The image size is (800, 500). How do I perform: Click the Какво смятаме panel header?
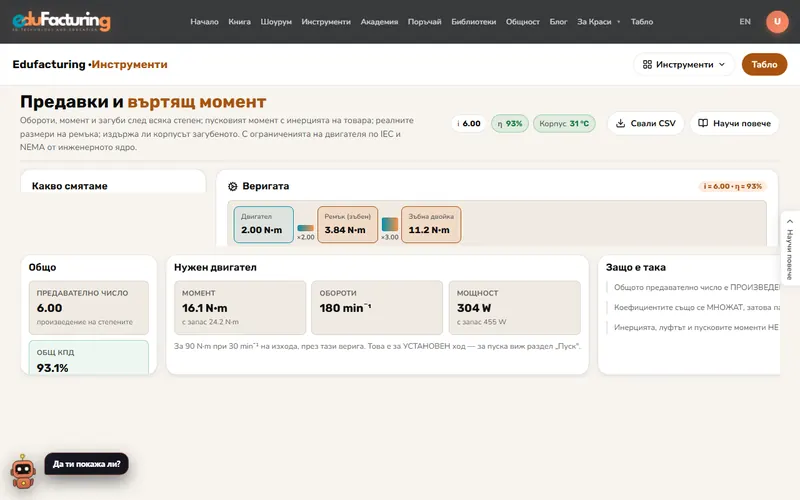click(69, 186)
